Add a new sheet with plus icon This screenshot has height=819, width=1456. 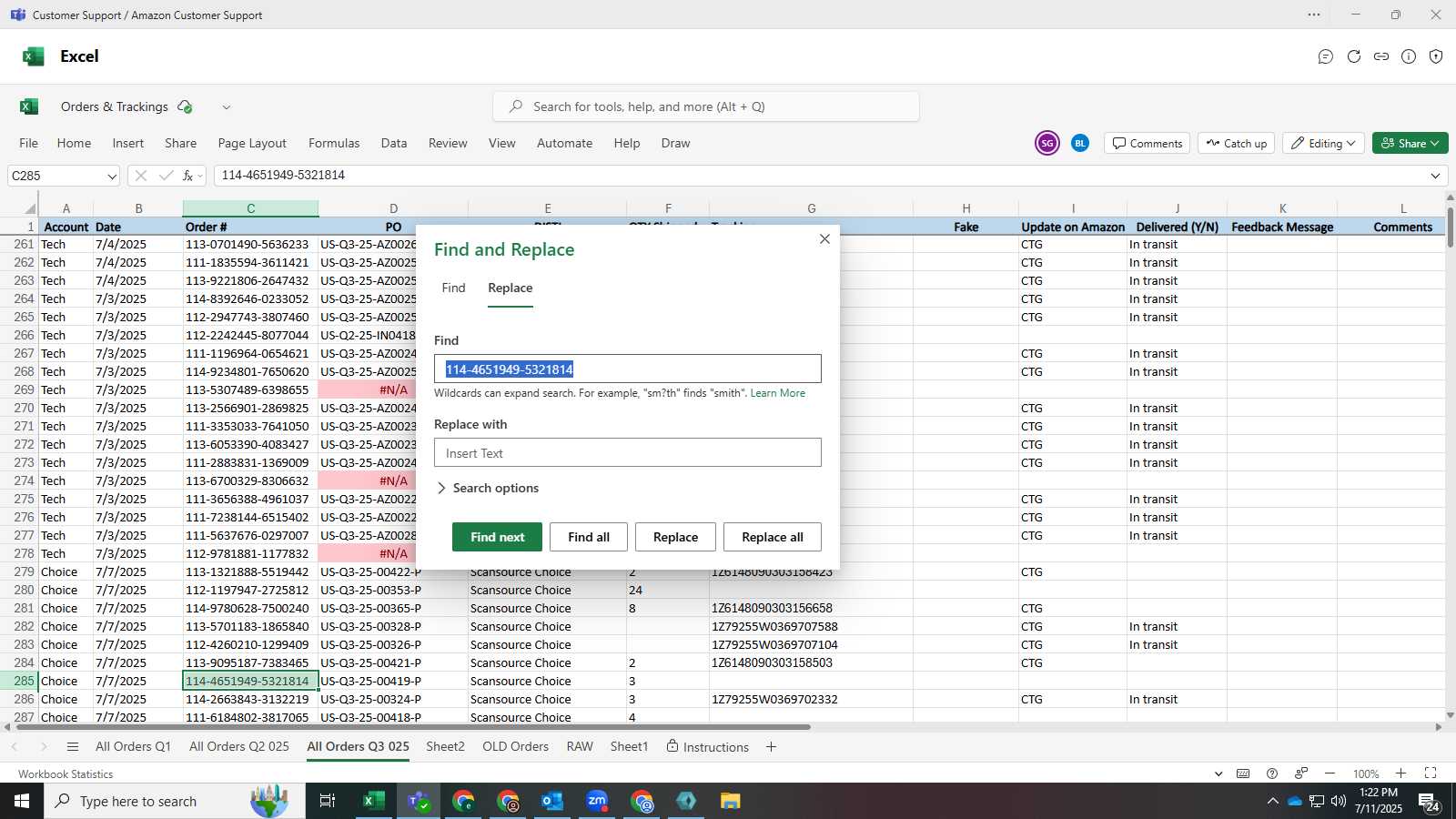point(771,747)
